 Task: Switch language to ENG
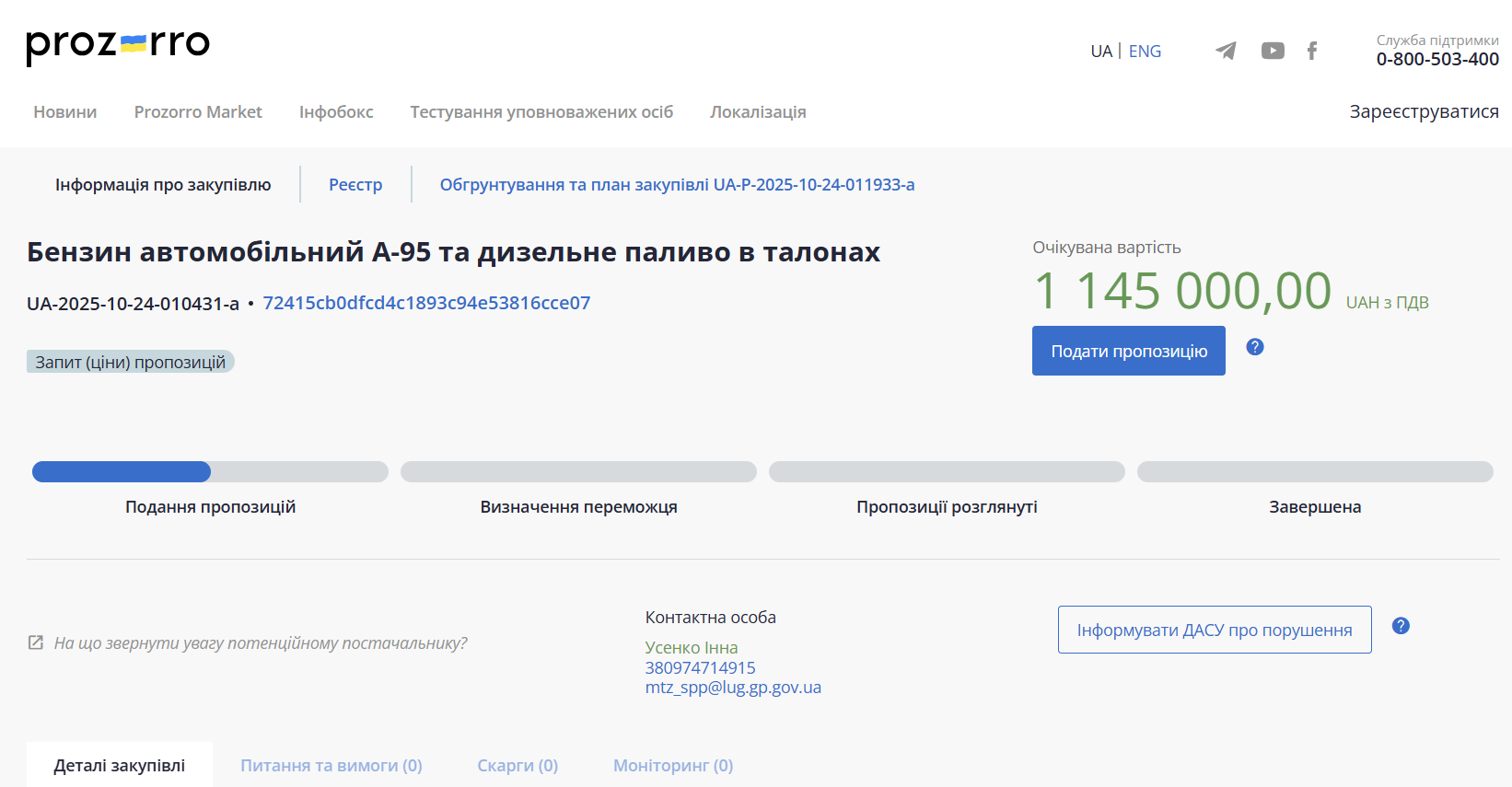(x=1145, y=52)
